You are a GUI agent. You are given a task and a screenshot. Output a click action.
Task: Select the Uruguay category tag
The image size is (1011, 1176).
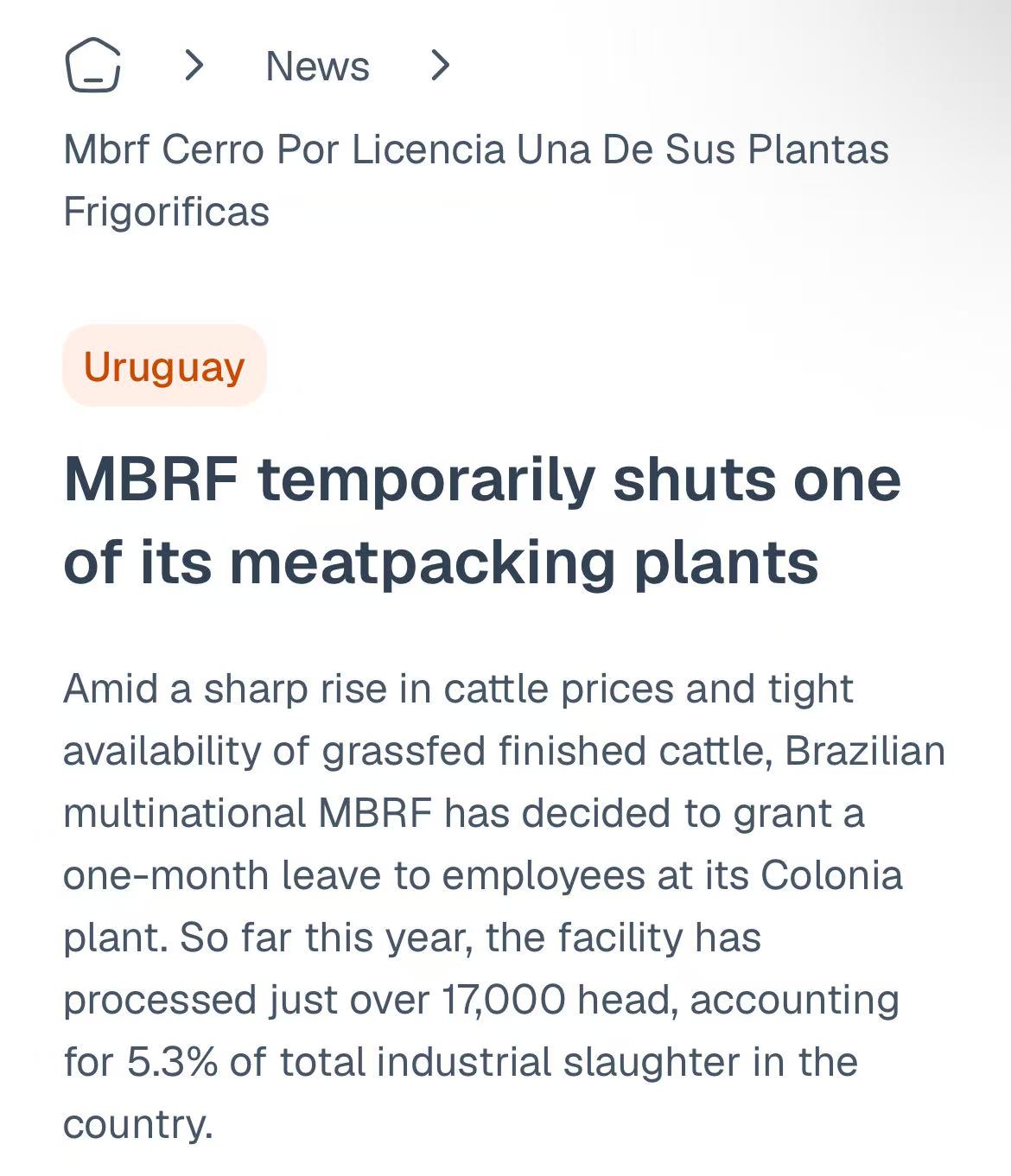click(x=164, y=366)
